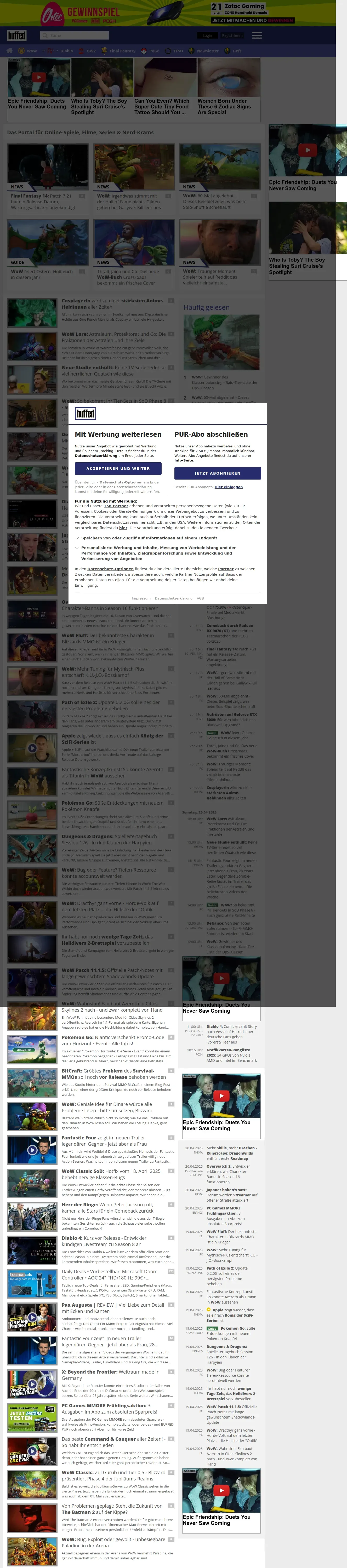
Task: Click the Gewinnspiel Zotac Gaming top banner
Action: (168, 13)
